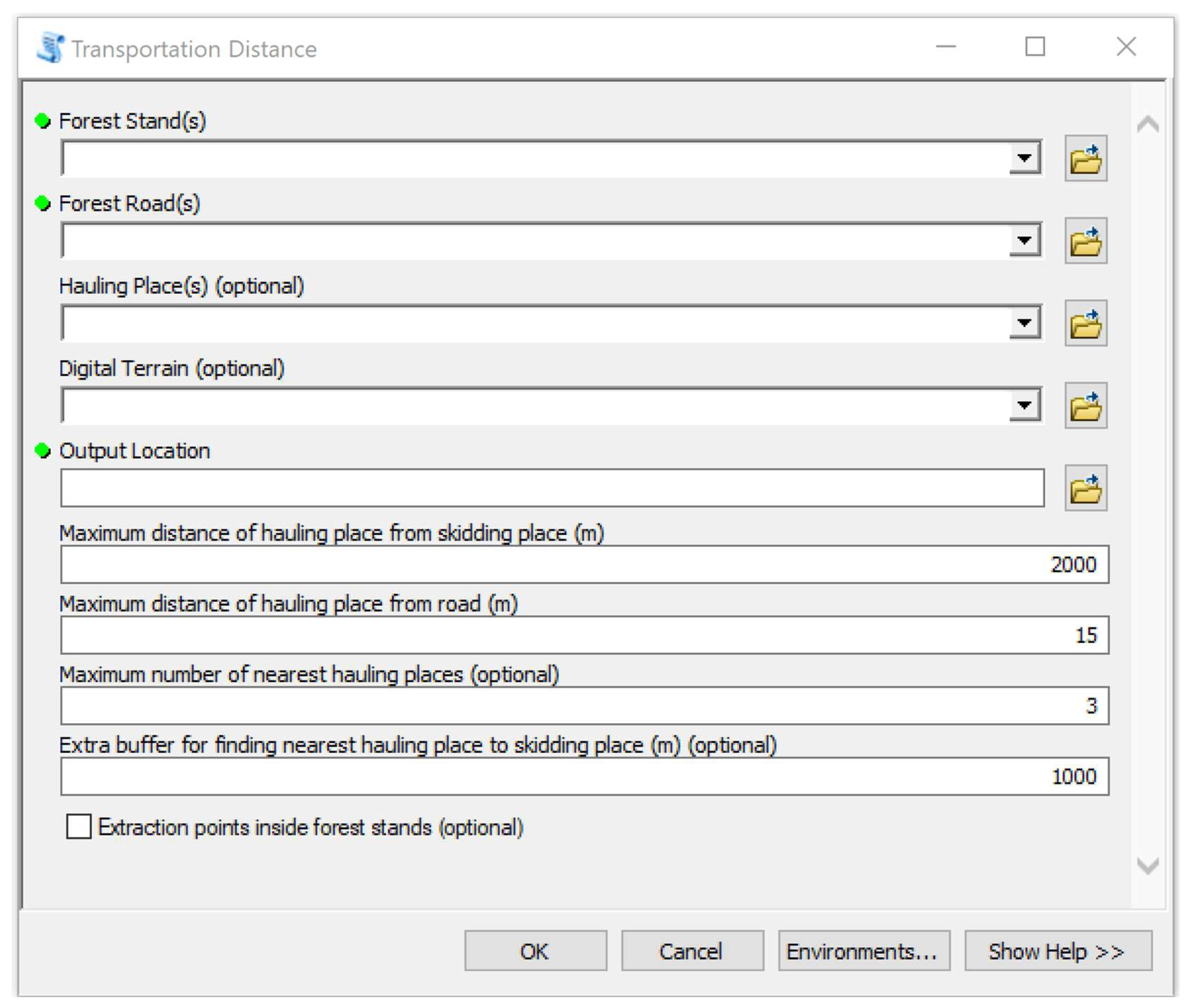The width and height of the screenshot is (1192, 1008).
Task: Click the max distance from road field showing 15
Action: (584, 635)
